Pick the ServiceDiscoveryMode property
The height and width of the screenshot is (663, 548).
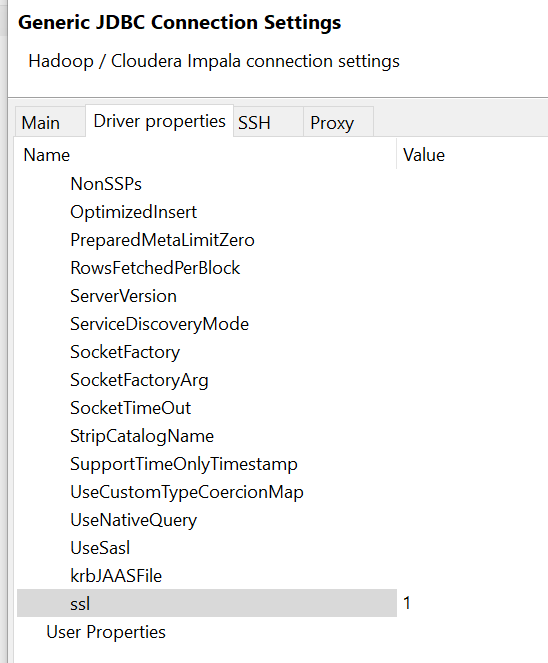pyautogui.click(x=159, y=324)
